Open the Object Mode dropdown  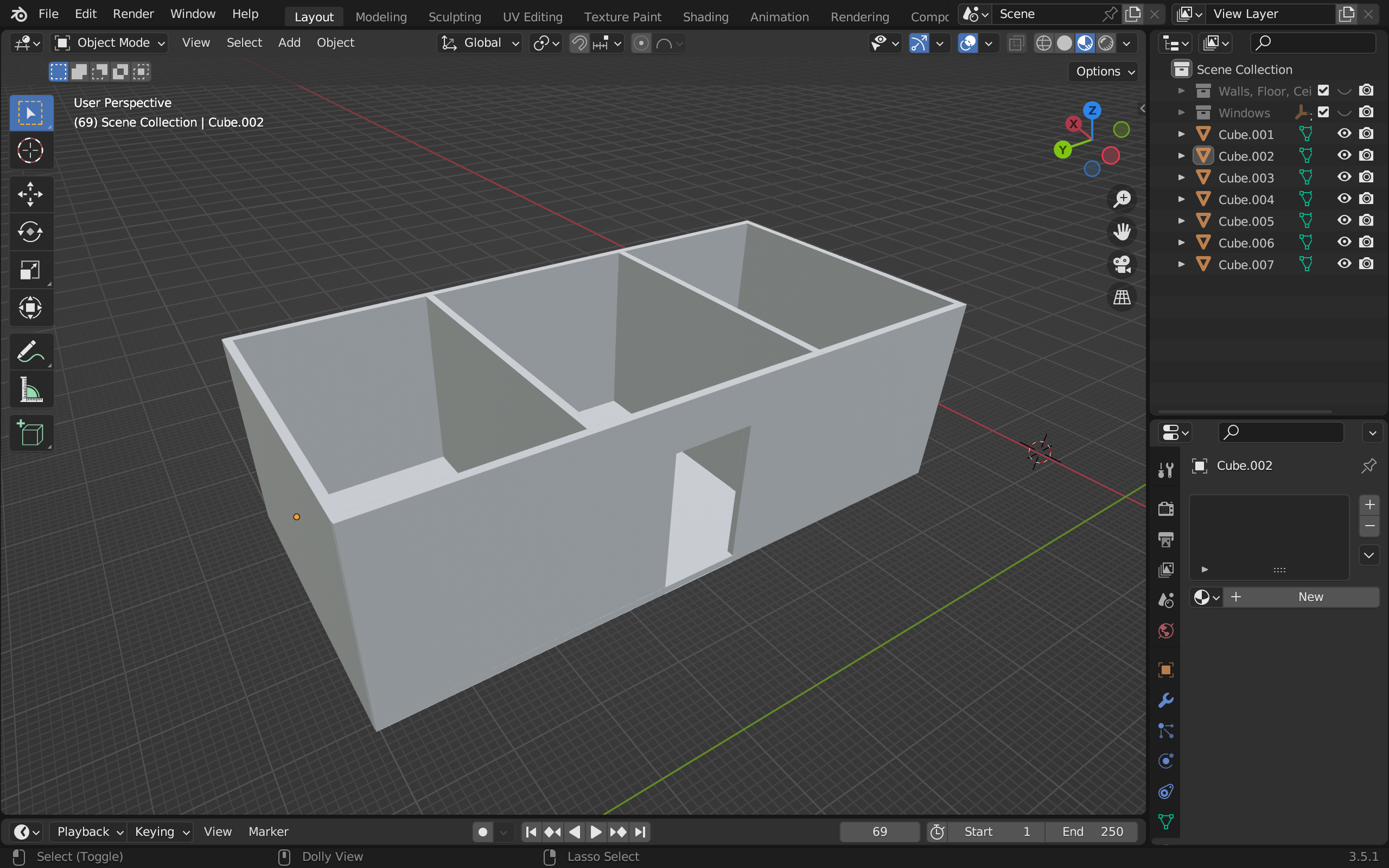[x=110, y=43]
